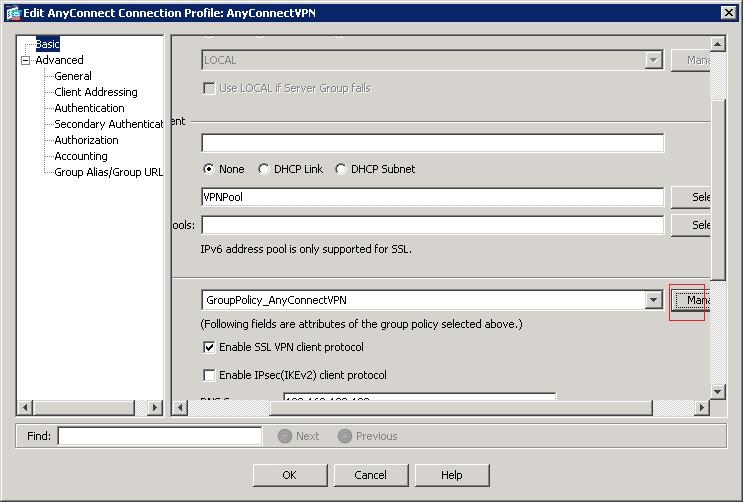Click the Previous find button

(x=368, y=436)
